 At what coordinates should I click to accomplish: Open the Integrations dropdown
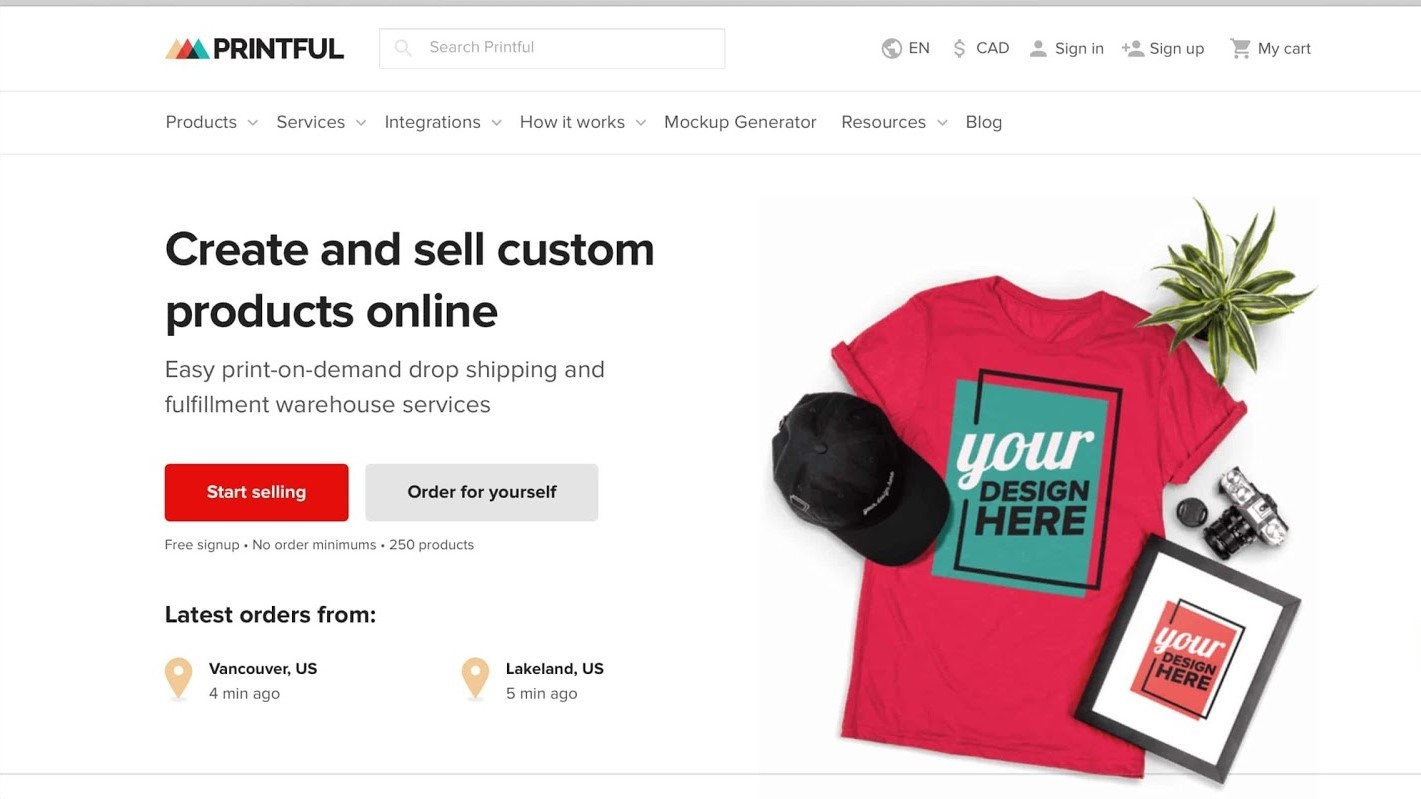pyautogui.click(x=442, y=122)
